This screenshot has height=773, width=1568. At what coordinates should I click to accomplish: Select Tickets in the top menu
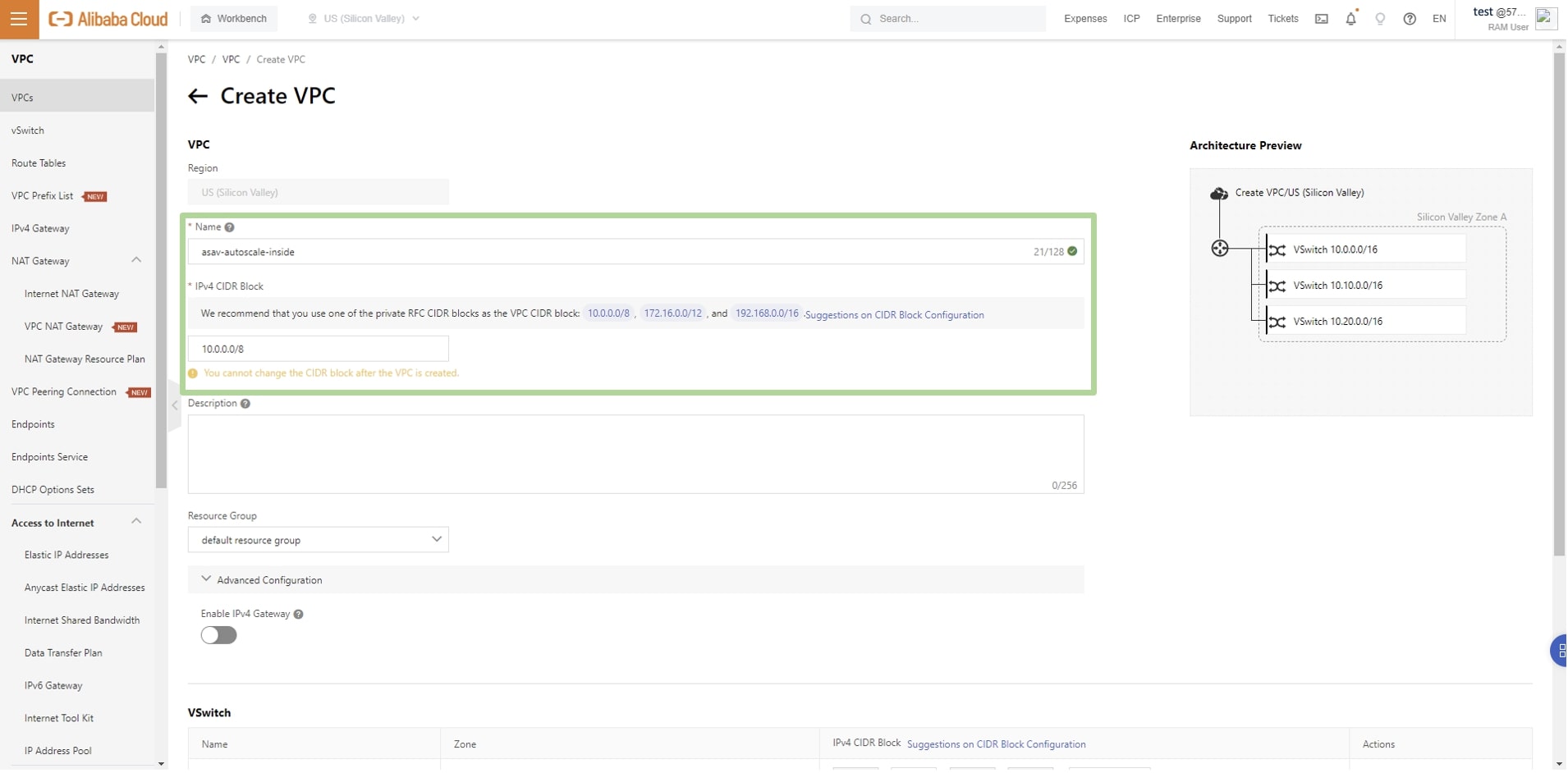pos(1282,18)
